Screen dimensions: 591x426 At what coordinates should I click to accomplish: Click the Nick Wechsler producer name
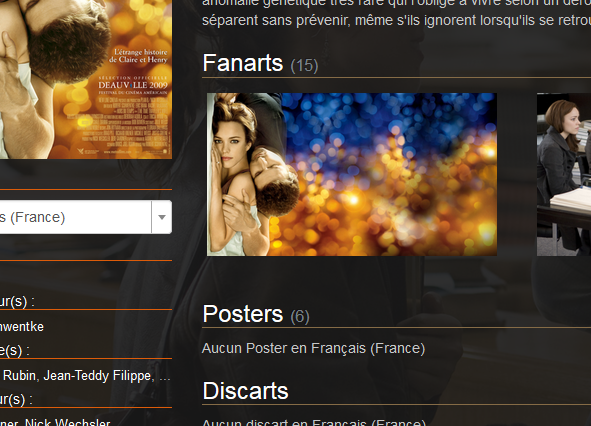tap(67, 422)
